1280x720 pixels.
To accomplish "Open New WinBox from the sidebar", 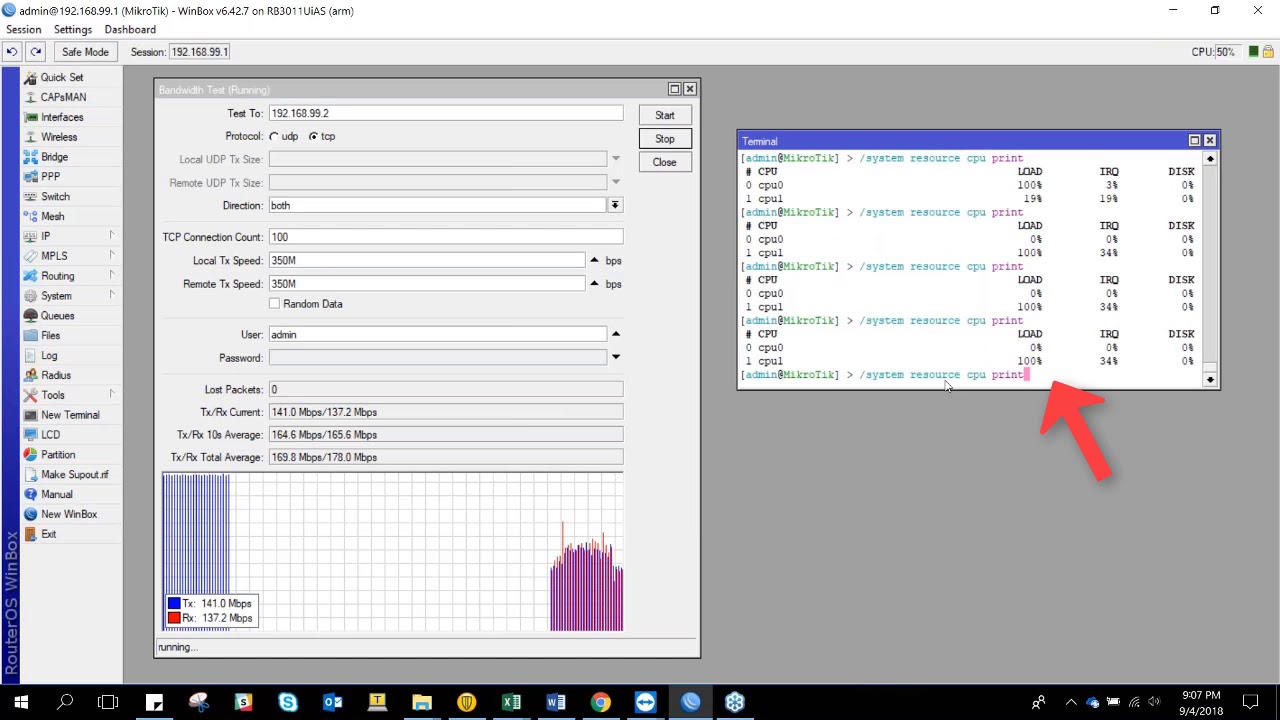I will [69, 514].
